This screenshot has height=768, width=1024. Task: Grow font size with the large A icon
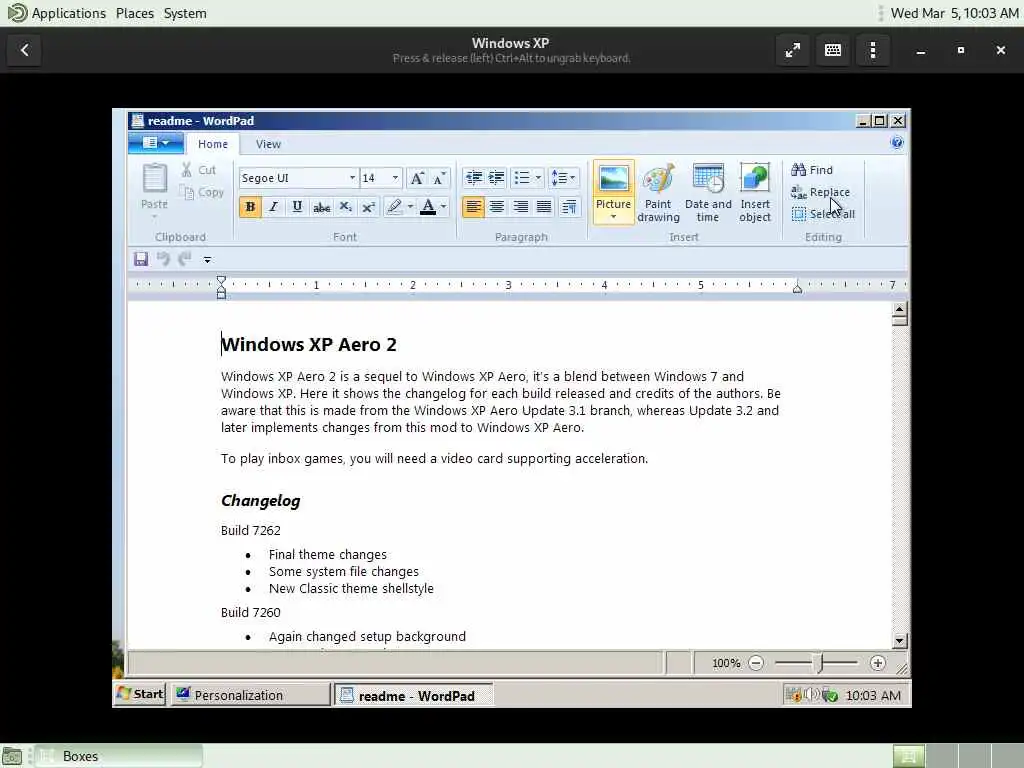click(x=417, y=178)
